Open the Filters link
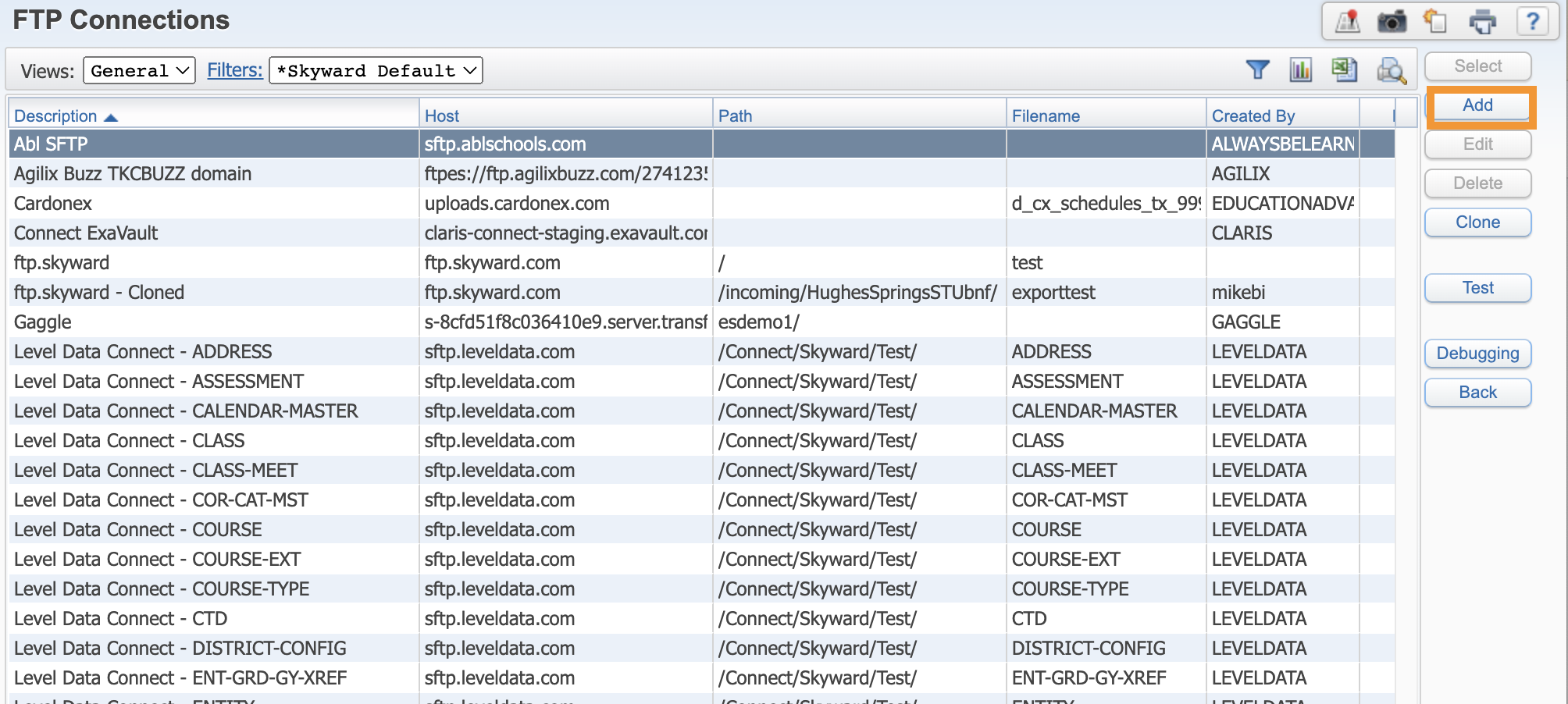The width and height of the screenshot is (1568, 704). click(x=234, y=70)
